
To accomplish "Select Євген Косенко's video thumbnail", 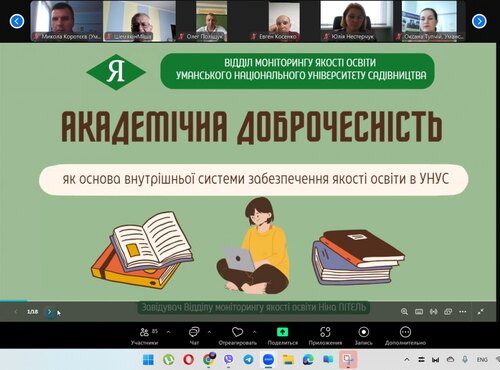I will (x=284, y=21).
